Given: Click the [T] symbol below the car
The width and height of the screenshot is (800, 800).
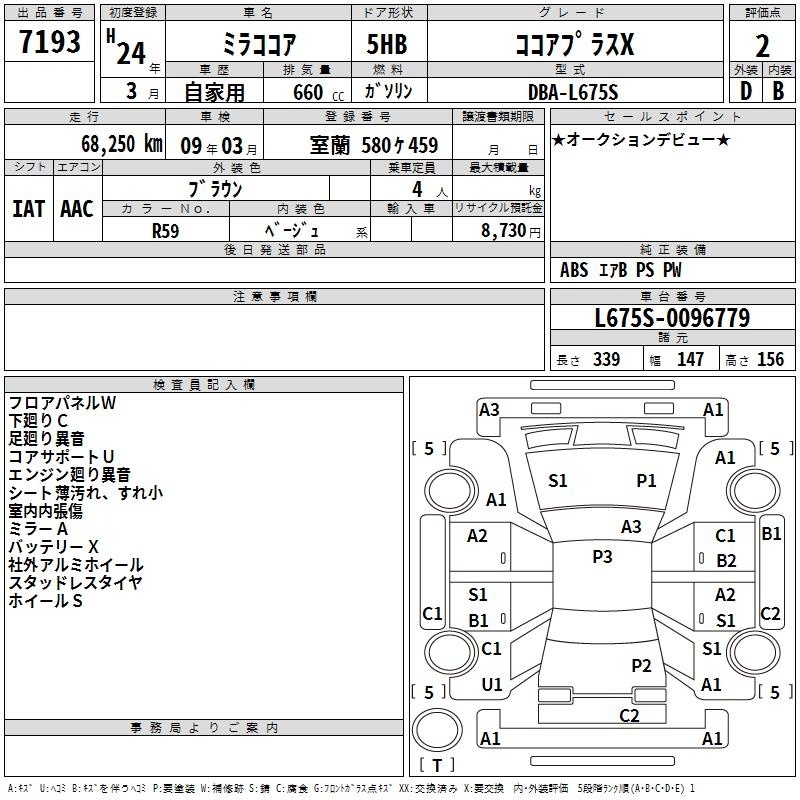Looking at the screenshot, I should click(x=436, y=766).
